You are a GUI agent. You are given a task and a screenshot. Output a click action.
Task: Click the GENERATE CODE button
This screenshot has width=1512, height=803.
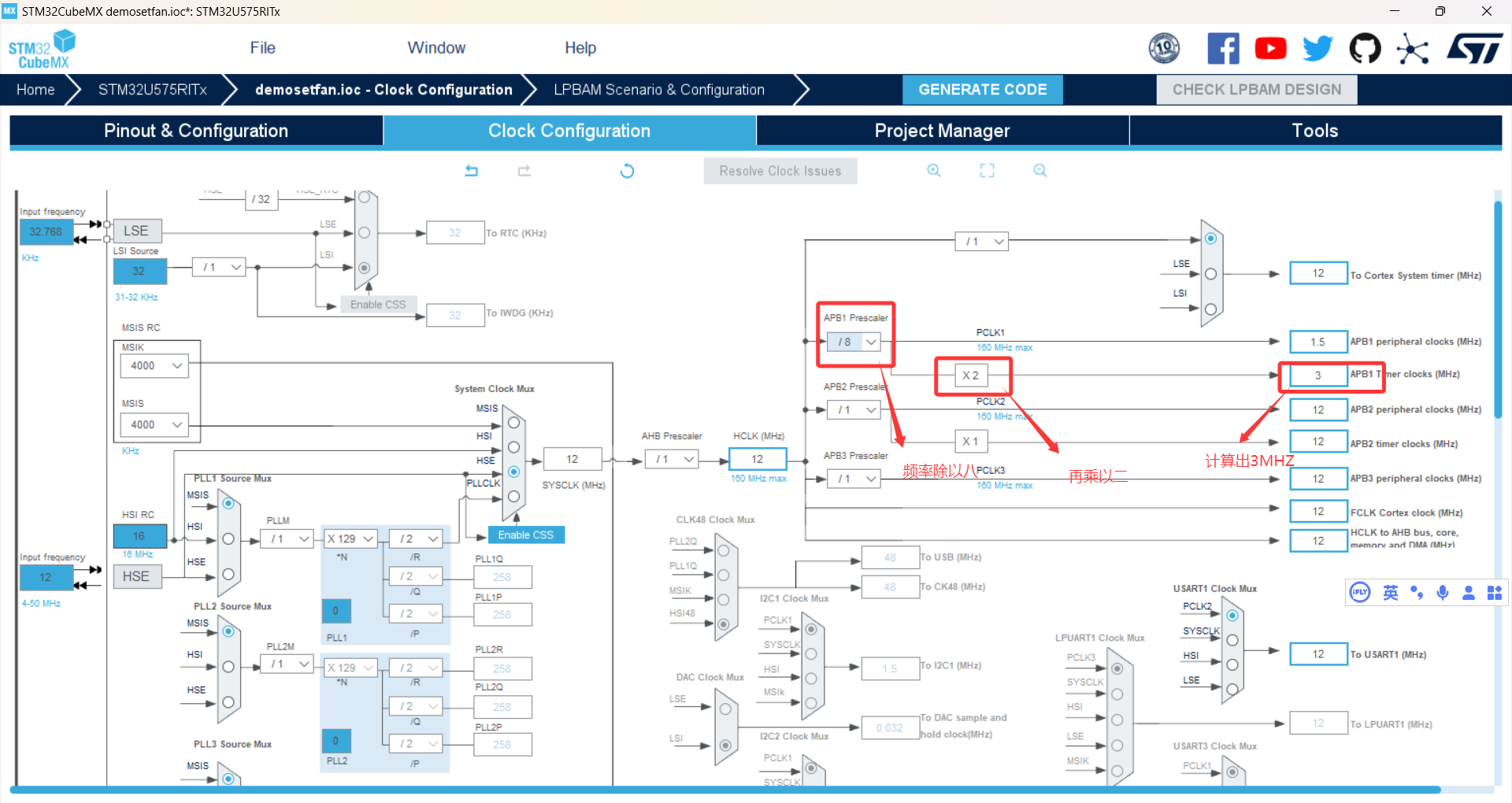click(983, 90)
